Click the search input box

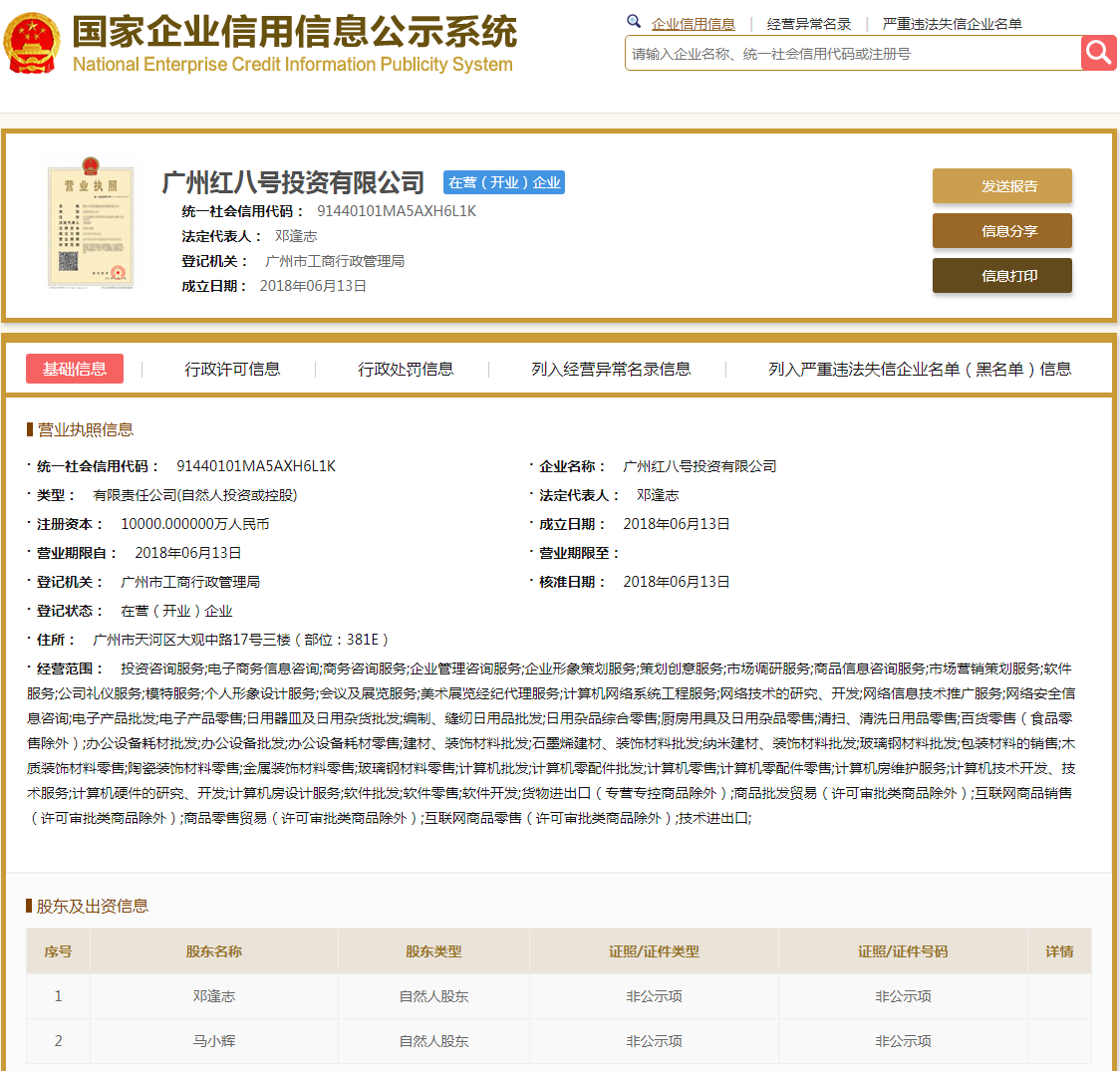(x=847, y=53)
